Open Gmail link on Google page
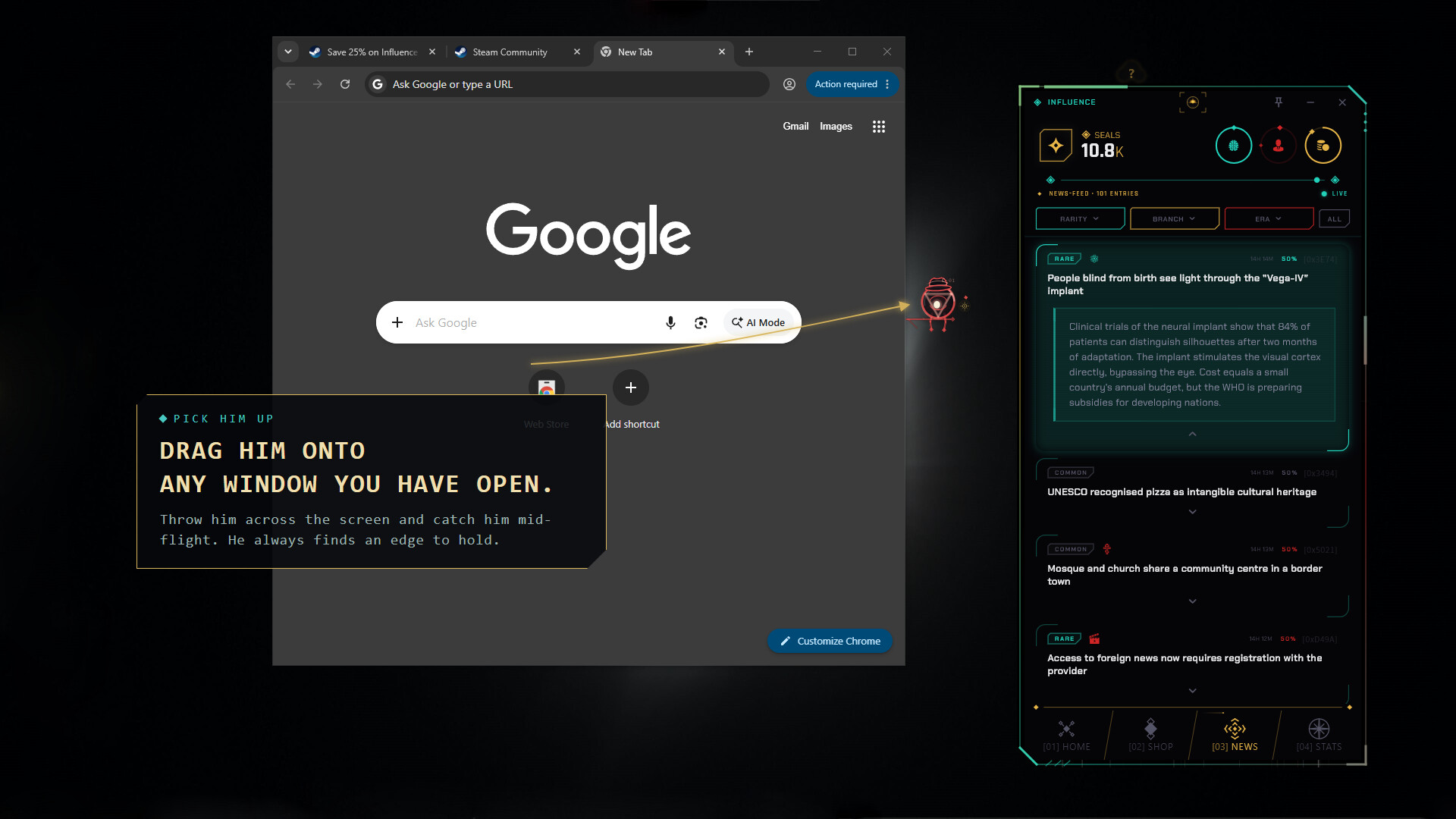Image resolution: width=1456 pixels, height=819 pixels. coord(795,126)
